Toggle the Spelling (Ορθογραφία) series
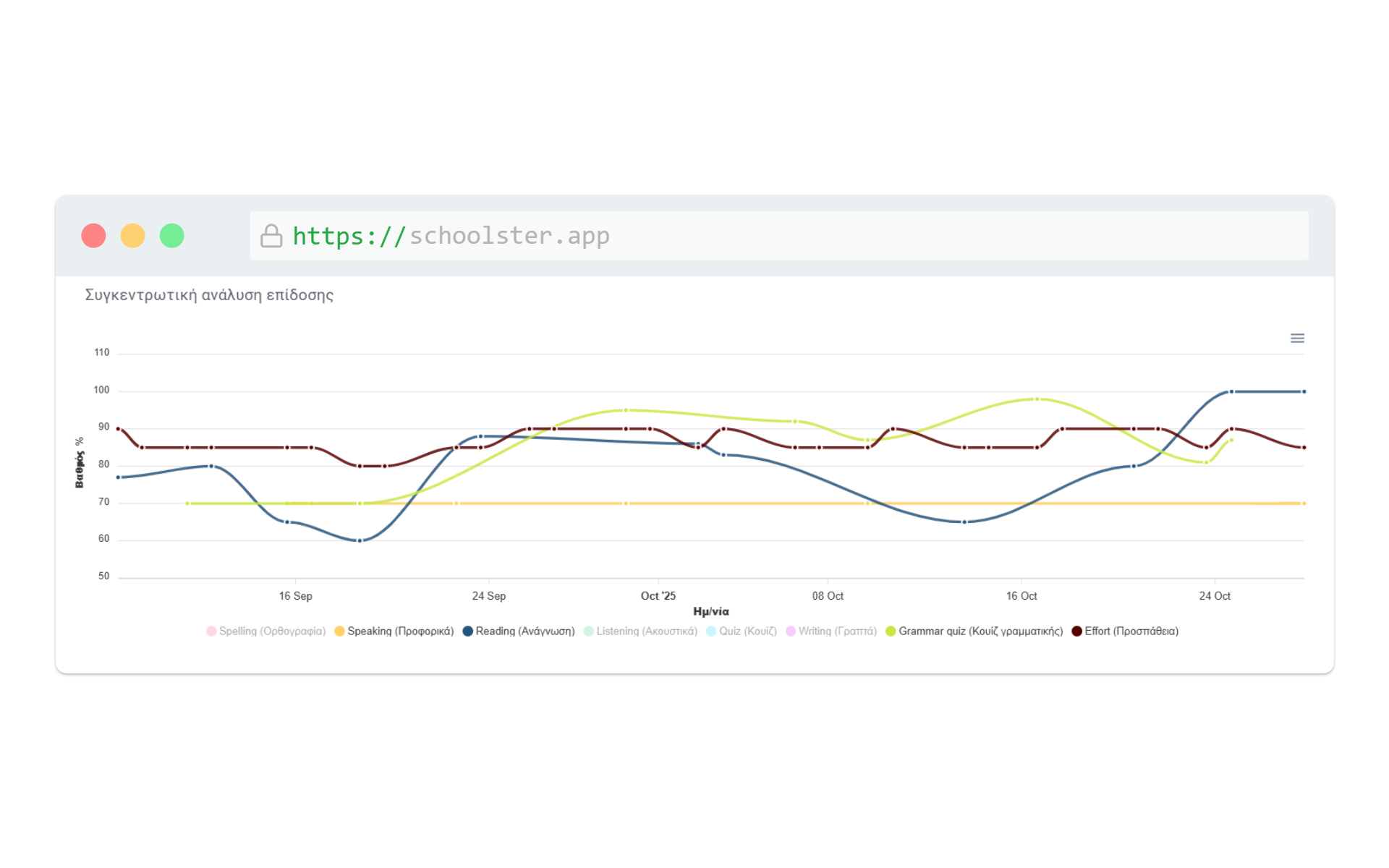 click(x=266, y=631)
